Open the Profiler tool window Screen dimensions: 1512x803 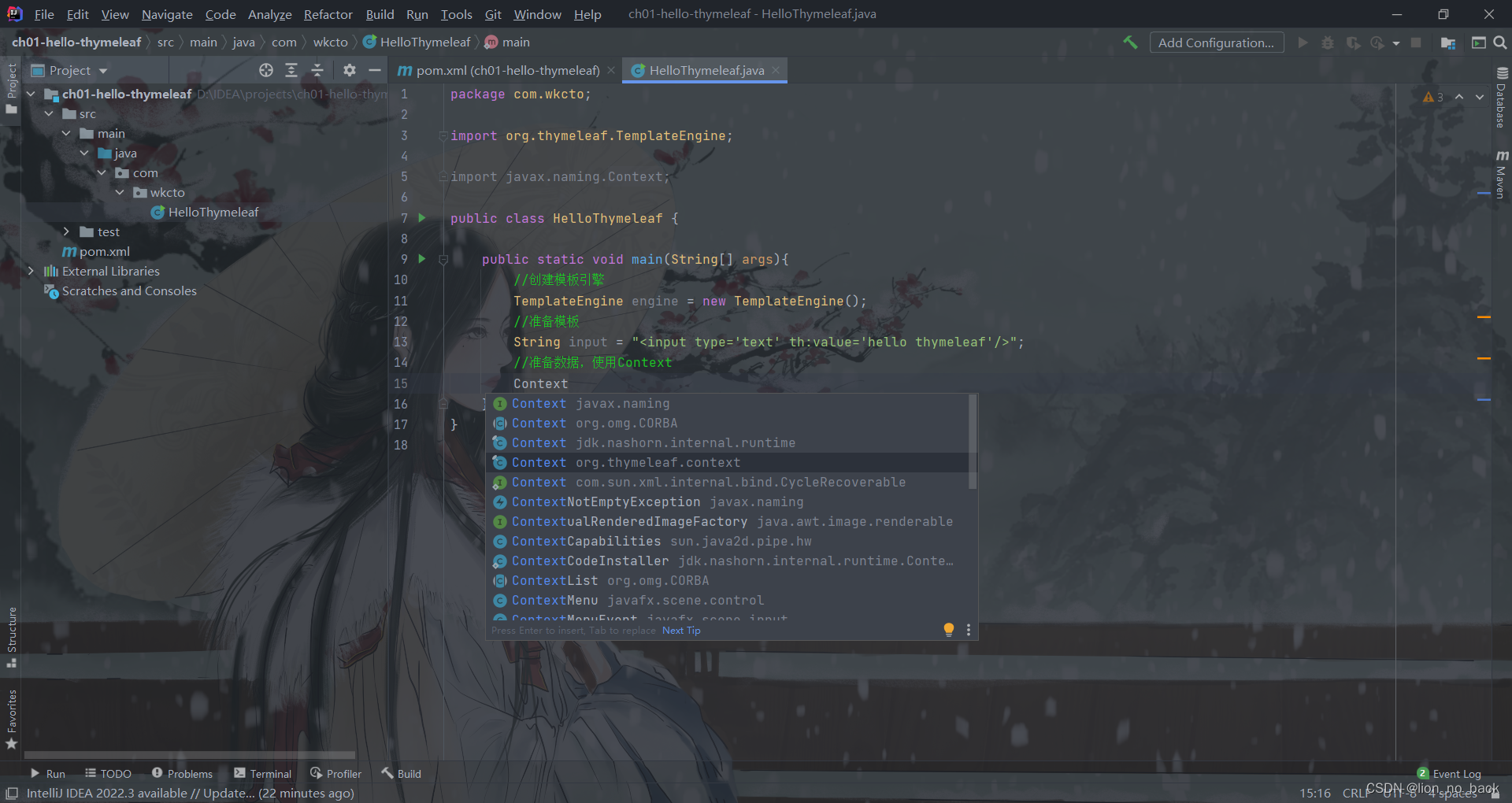point(336,774)
